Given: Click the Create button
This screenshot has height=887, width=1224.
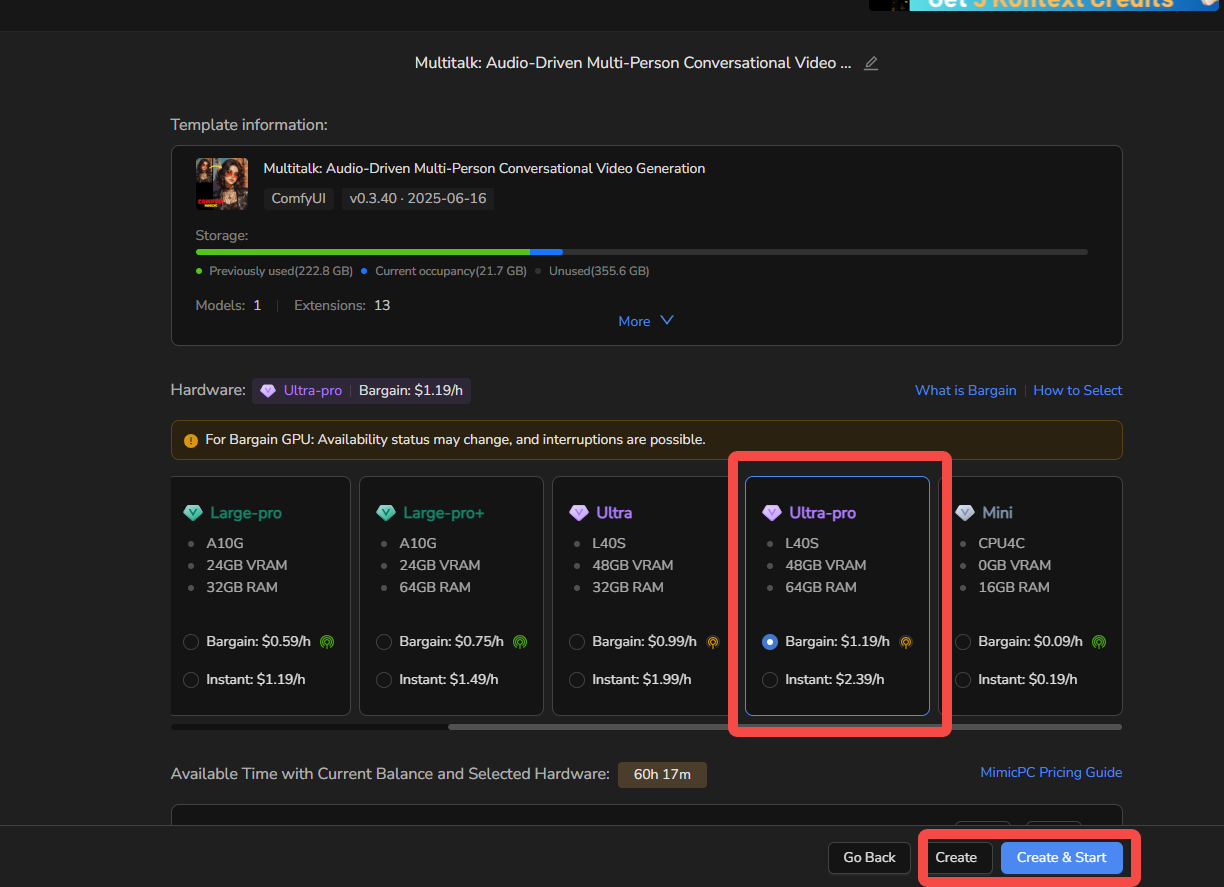Looking at the screenshot, I should [956, 858].
